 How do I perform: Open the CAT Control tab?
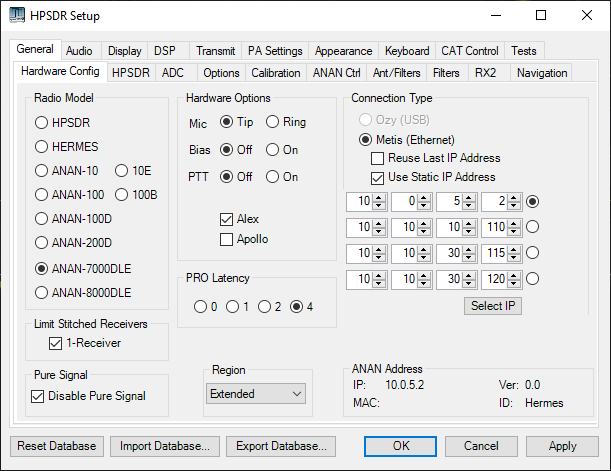tap(470, 51)
